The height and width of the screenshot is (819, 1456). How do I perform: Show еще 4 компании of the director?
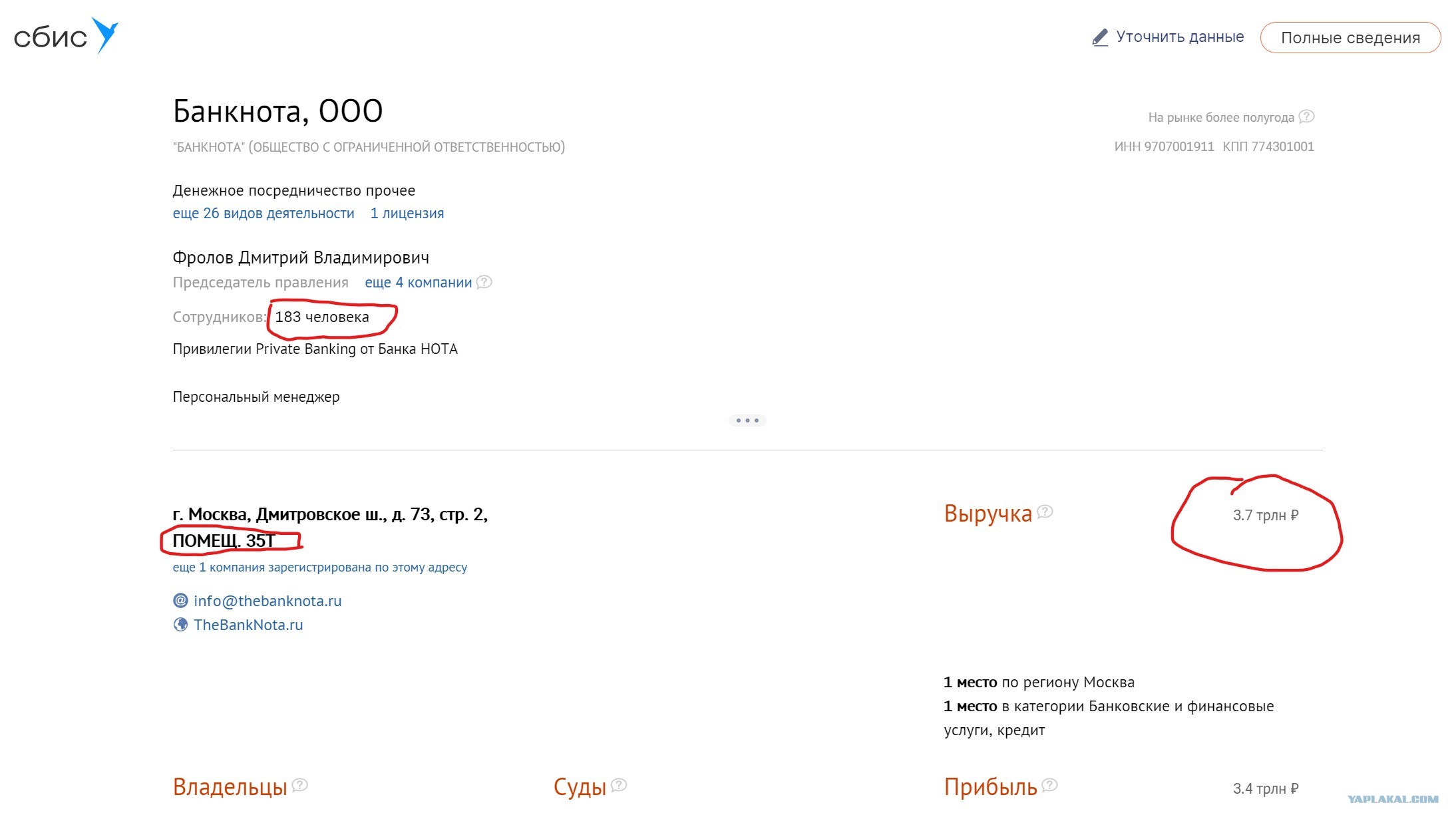(x=419, y=283)
